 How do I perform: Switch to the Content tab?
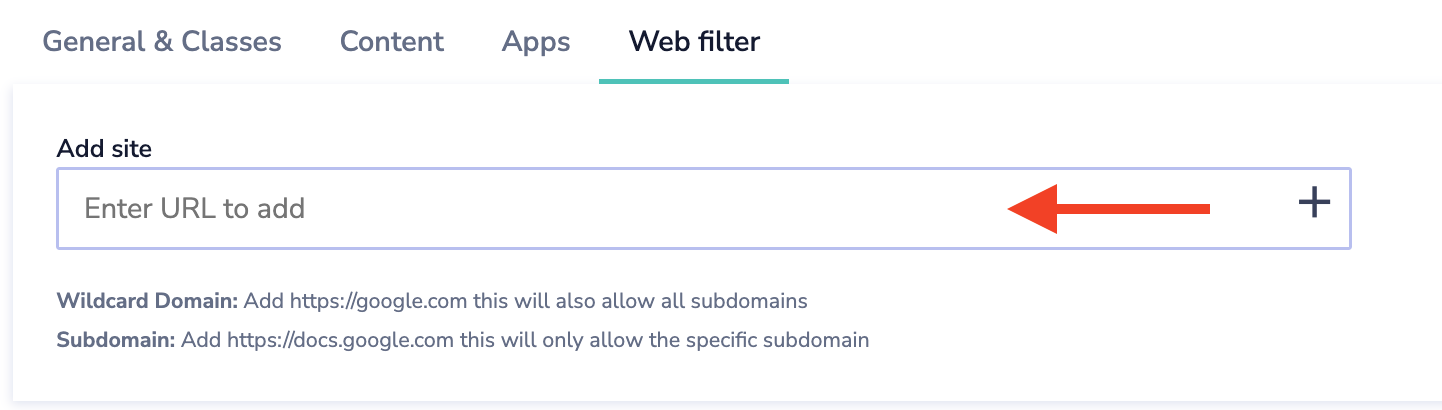click(x=392, y=42)
